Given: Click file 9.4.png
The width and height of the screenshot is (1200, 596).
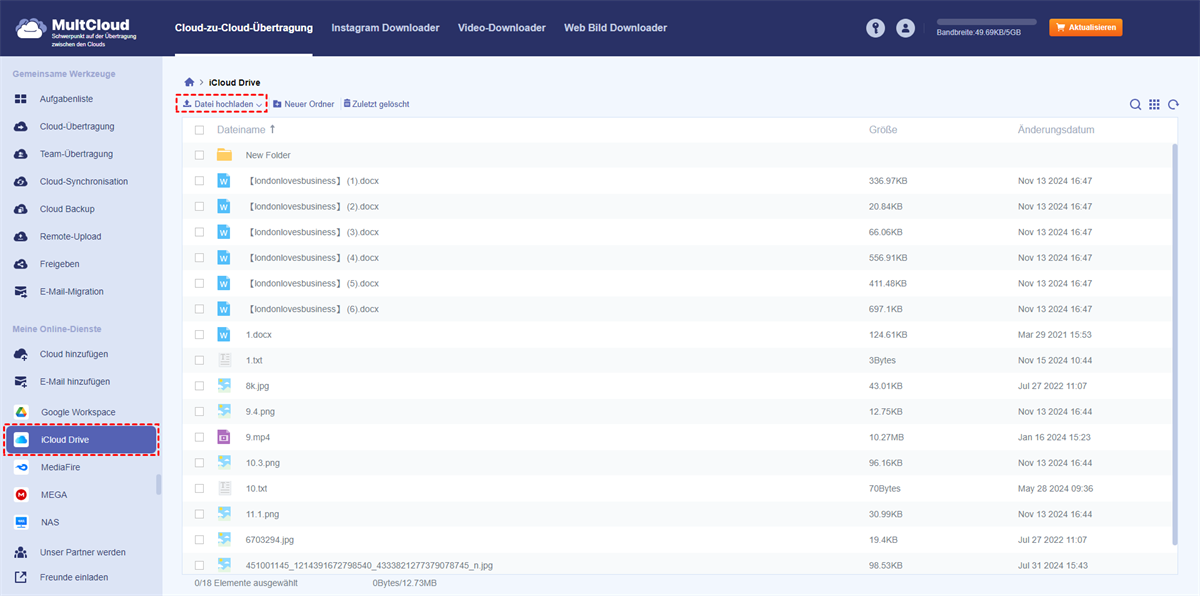Looking at the screenshot, I should tap(261, 412).
